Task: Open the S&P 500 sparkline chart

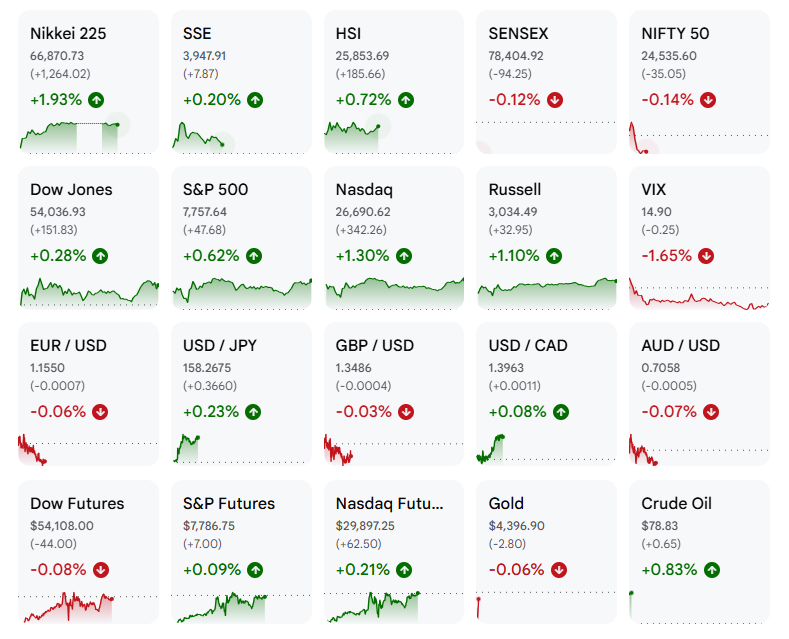Action: [242, 293]
